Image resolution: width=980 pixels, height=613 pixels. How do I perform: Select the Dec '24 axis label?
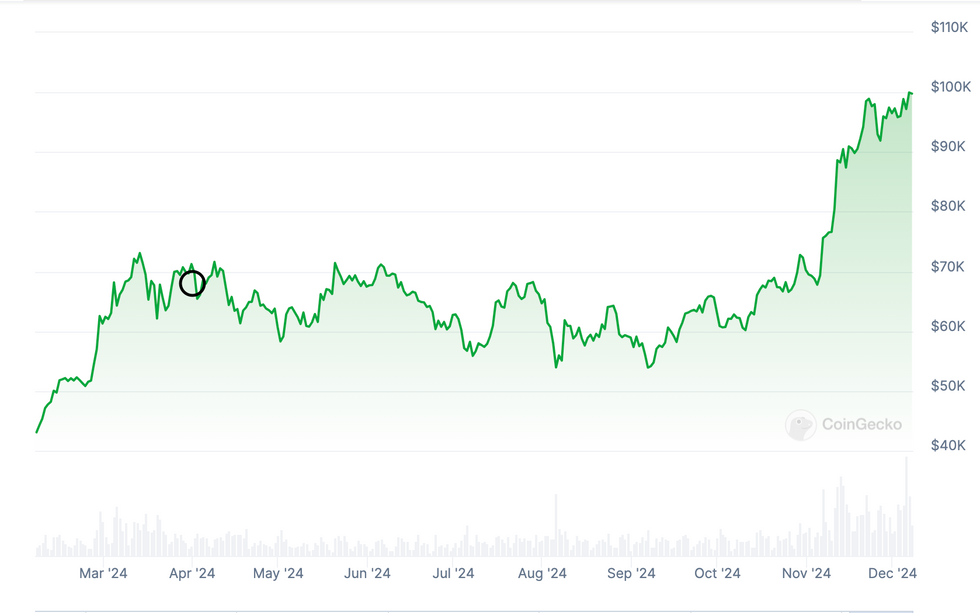pyautogui.click(x=892, y=573)
